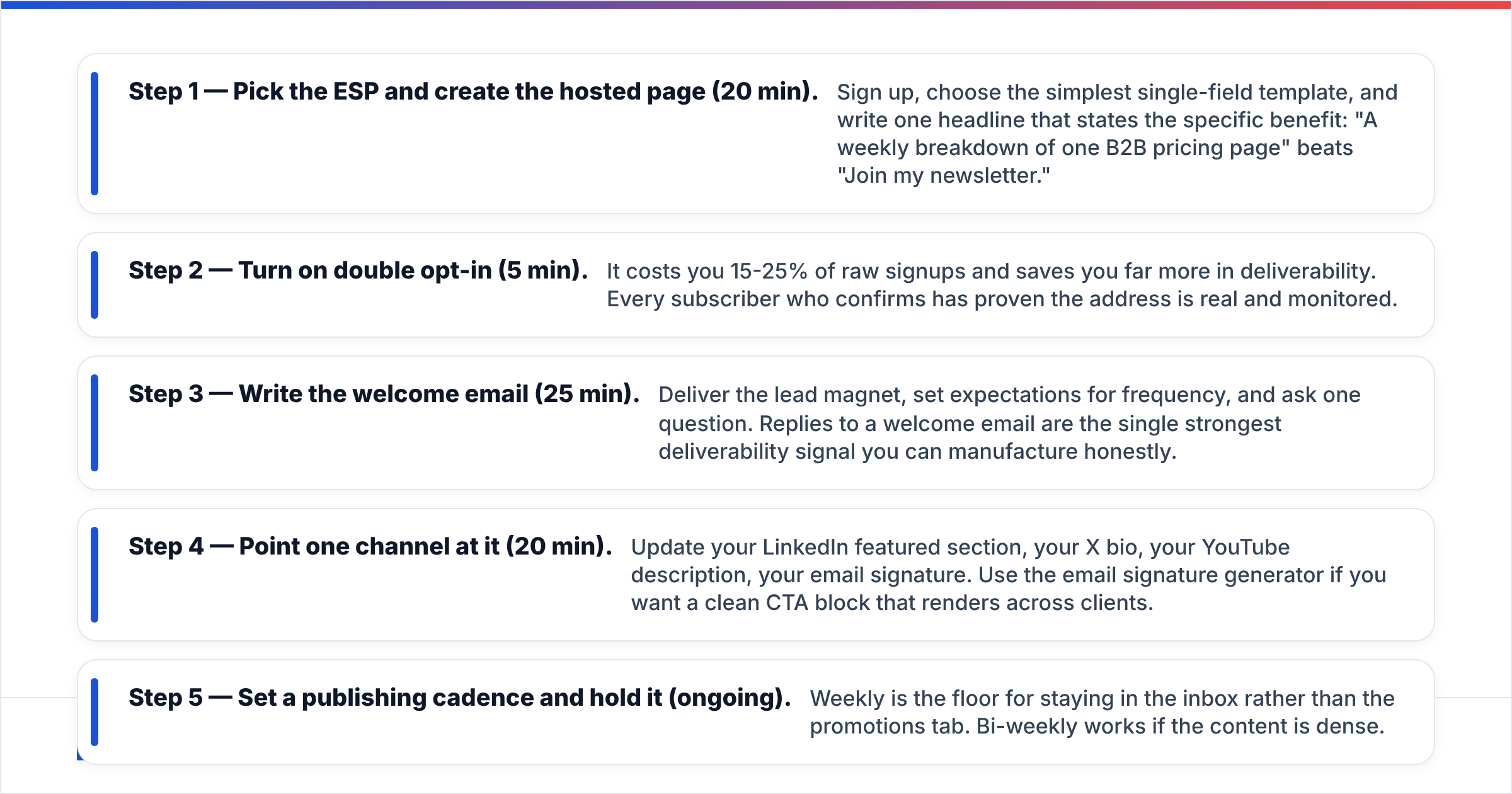This screenshot has width=1512, height=794.
Task: Click the blue accent bar on Step 5 card
Action: (x=94, y=712)
